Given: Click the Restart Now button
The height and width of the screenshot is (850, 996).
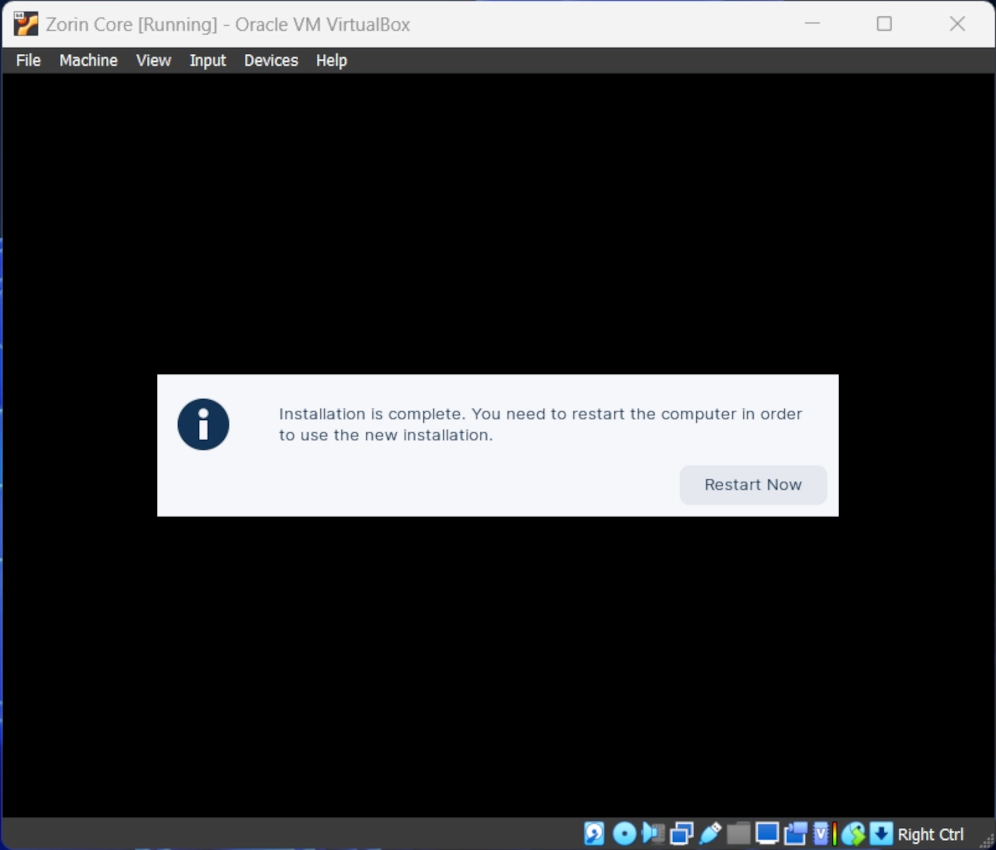Looking at the screenshot, I should [753, 485].
